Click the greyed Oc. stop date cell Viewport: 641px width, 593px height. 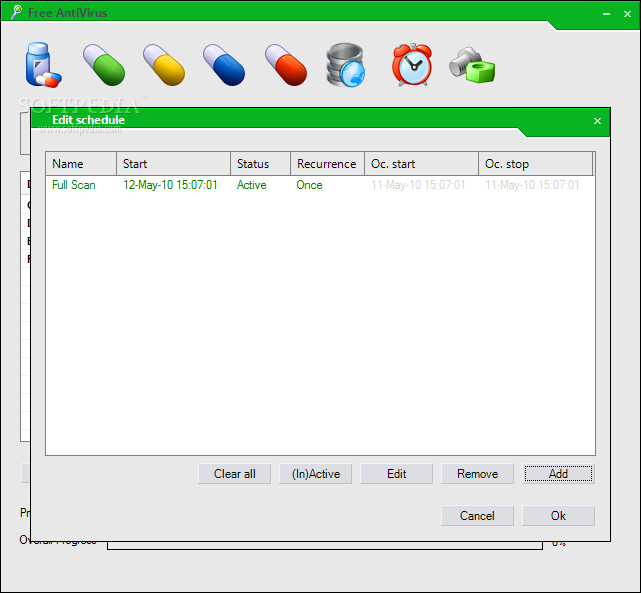(532, 185)
